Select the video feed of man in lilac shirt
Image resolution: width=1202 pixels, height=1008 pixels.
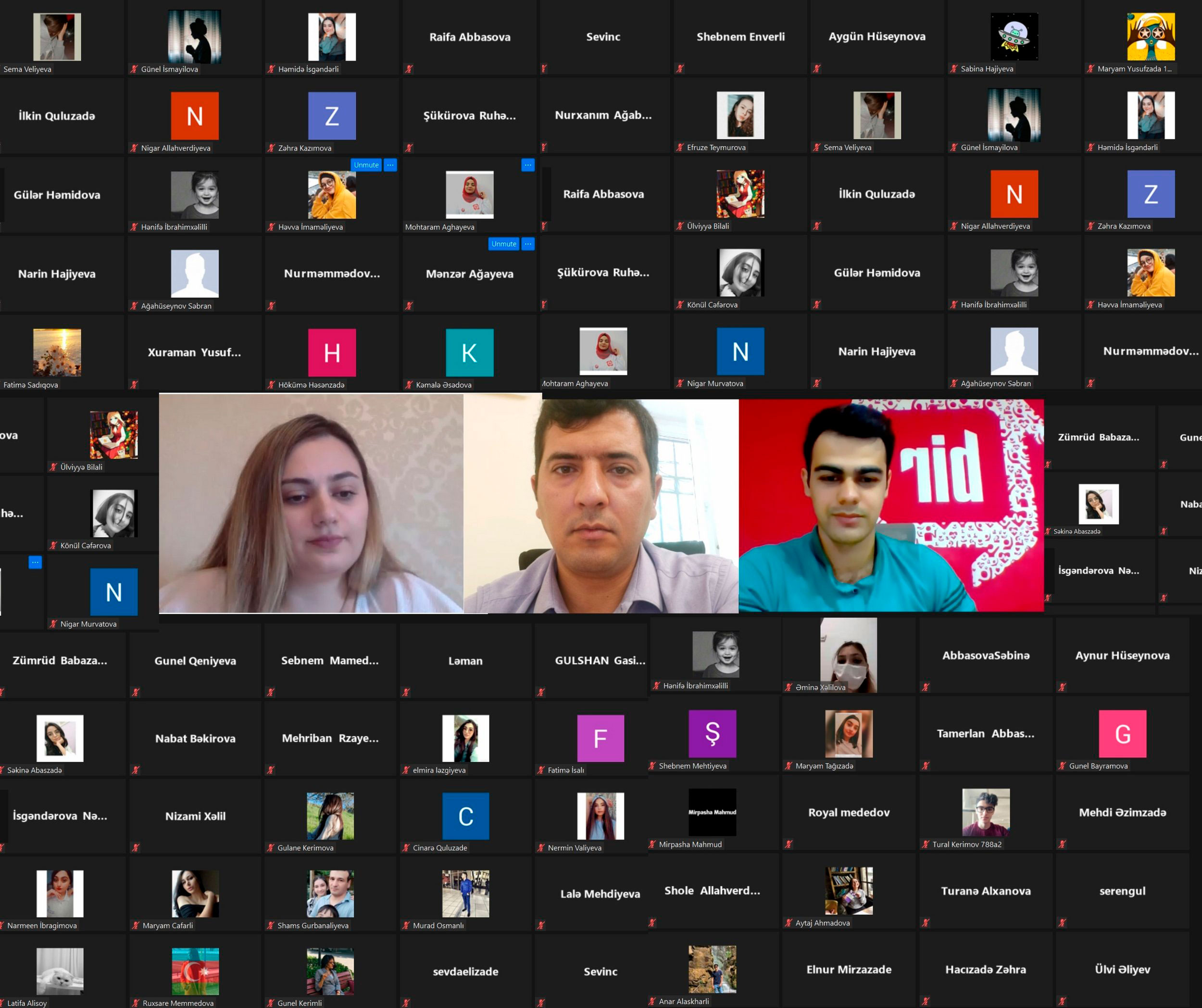click(x=601, y=506)
